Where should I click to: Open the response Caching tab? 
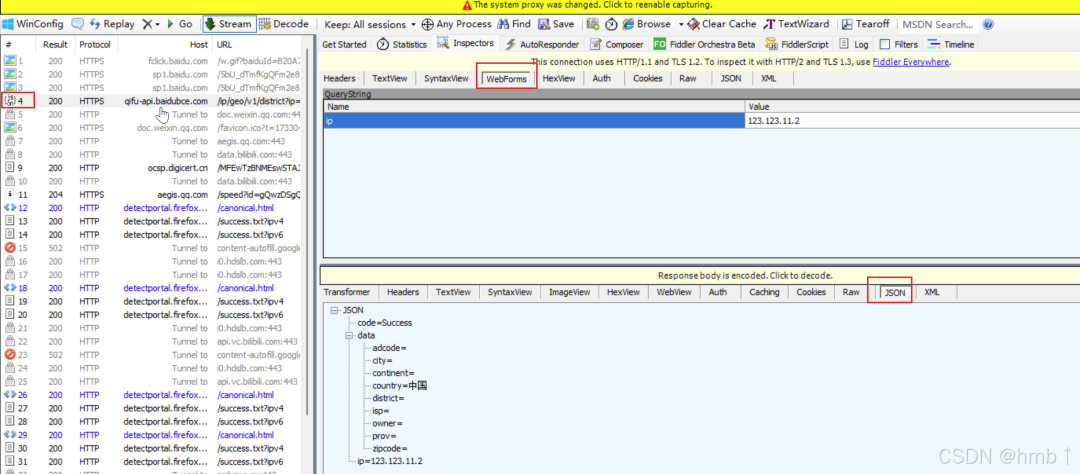pos(764,292)
